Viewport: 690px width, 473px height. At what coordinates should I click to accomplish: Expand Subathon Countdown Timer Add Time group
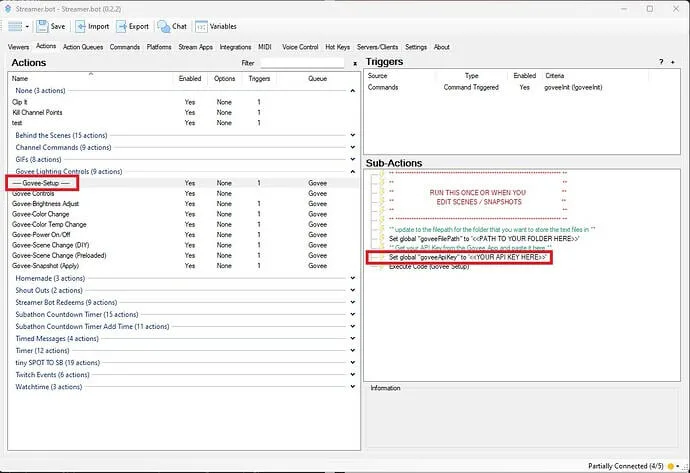[x=352, y=326]
